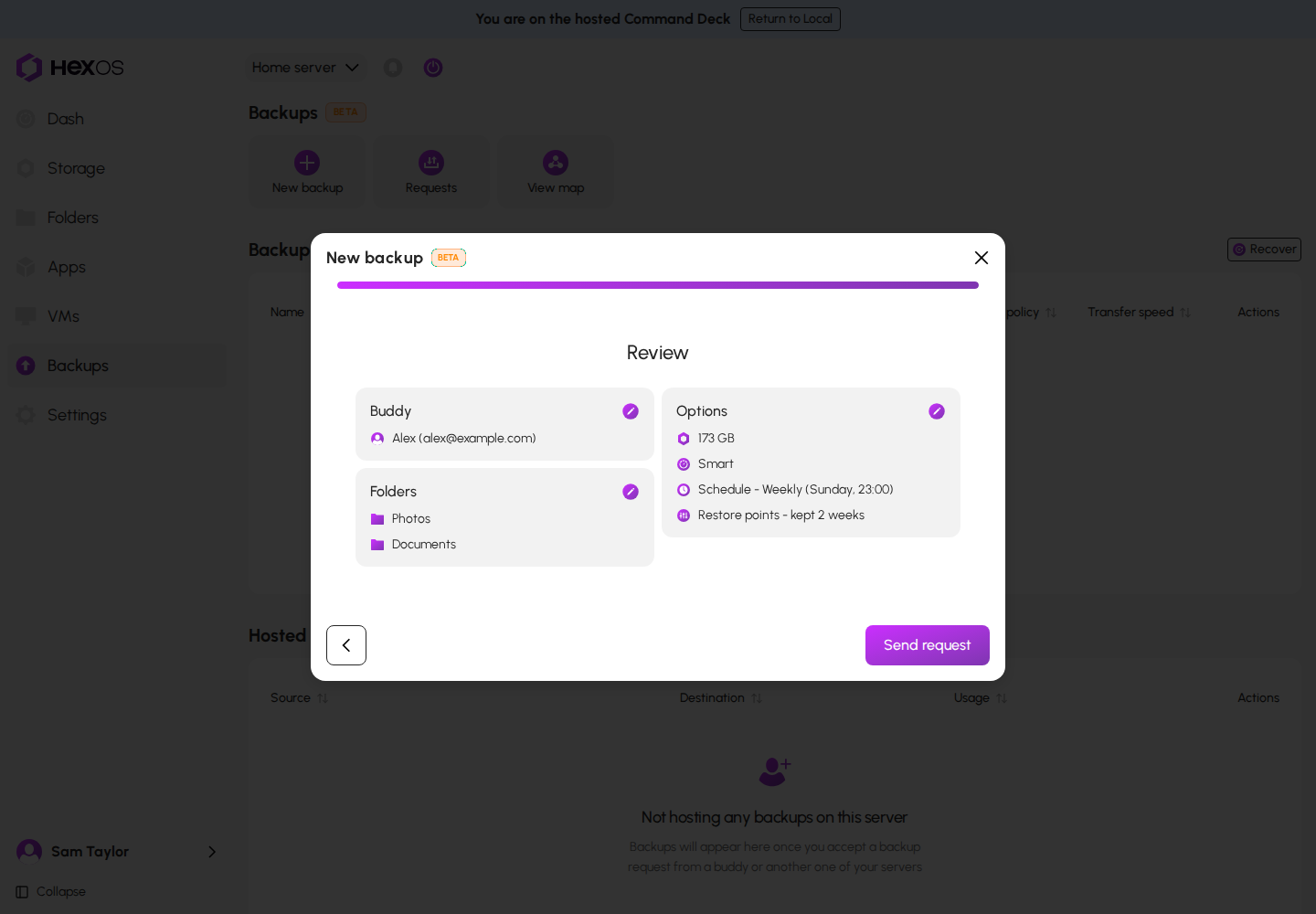Sort hosted table by Usage

coord(980,698)
